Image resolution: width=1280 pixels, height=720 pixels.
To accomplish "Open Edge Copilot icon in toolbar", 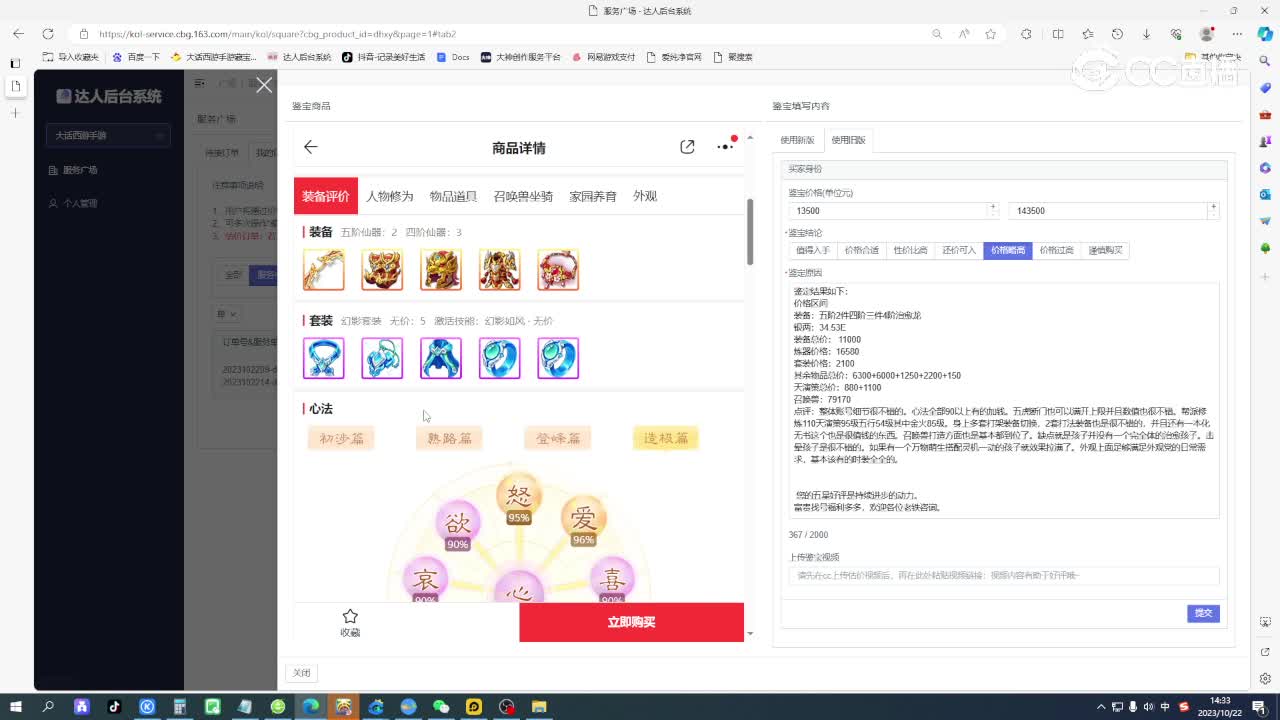I will coord(1264,34).
